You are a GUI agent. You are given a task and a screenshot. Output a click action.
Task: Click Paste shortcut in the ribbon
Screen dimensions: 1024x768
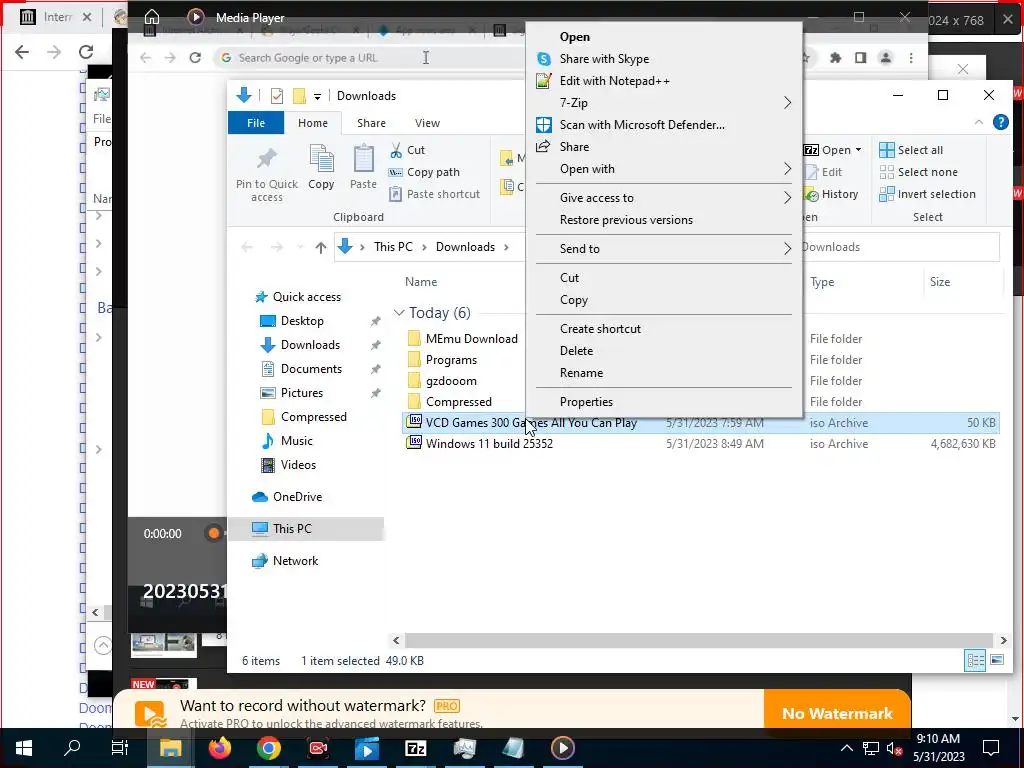434,194
